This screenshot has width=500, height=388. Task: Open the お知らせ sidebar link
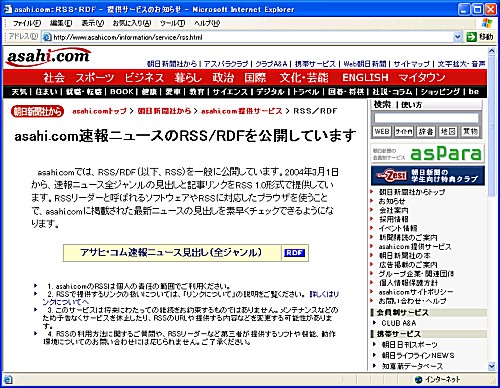(x=392, y=201)
